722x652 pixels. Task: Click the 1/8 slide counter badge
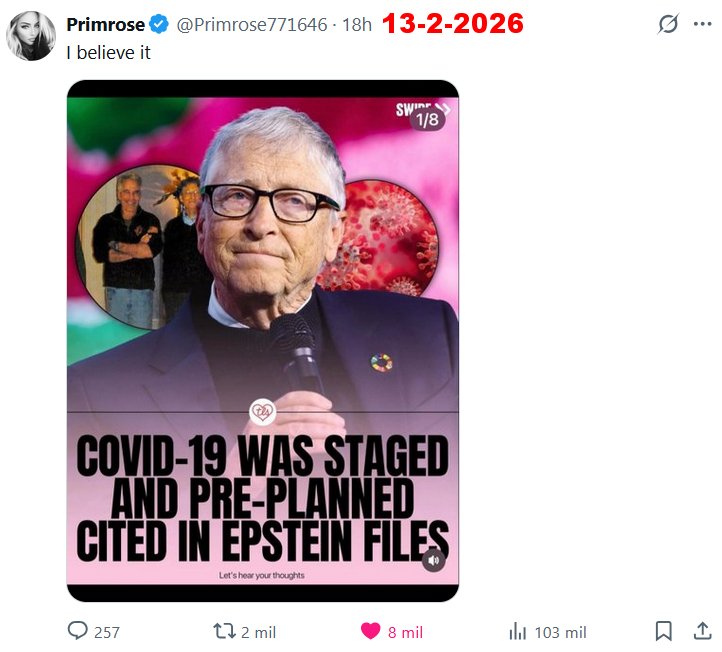point(427,120)
